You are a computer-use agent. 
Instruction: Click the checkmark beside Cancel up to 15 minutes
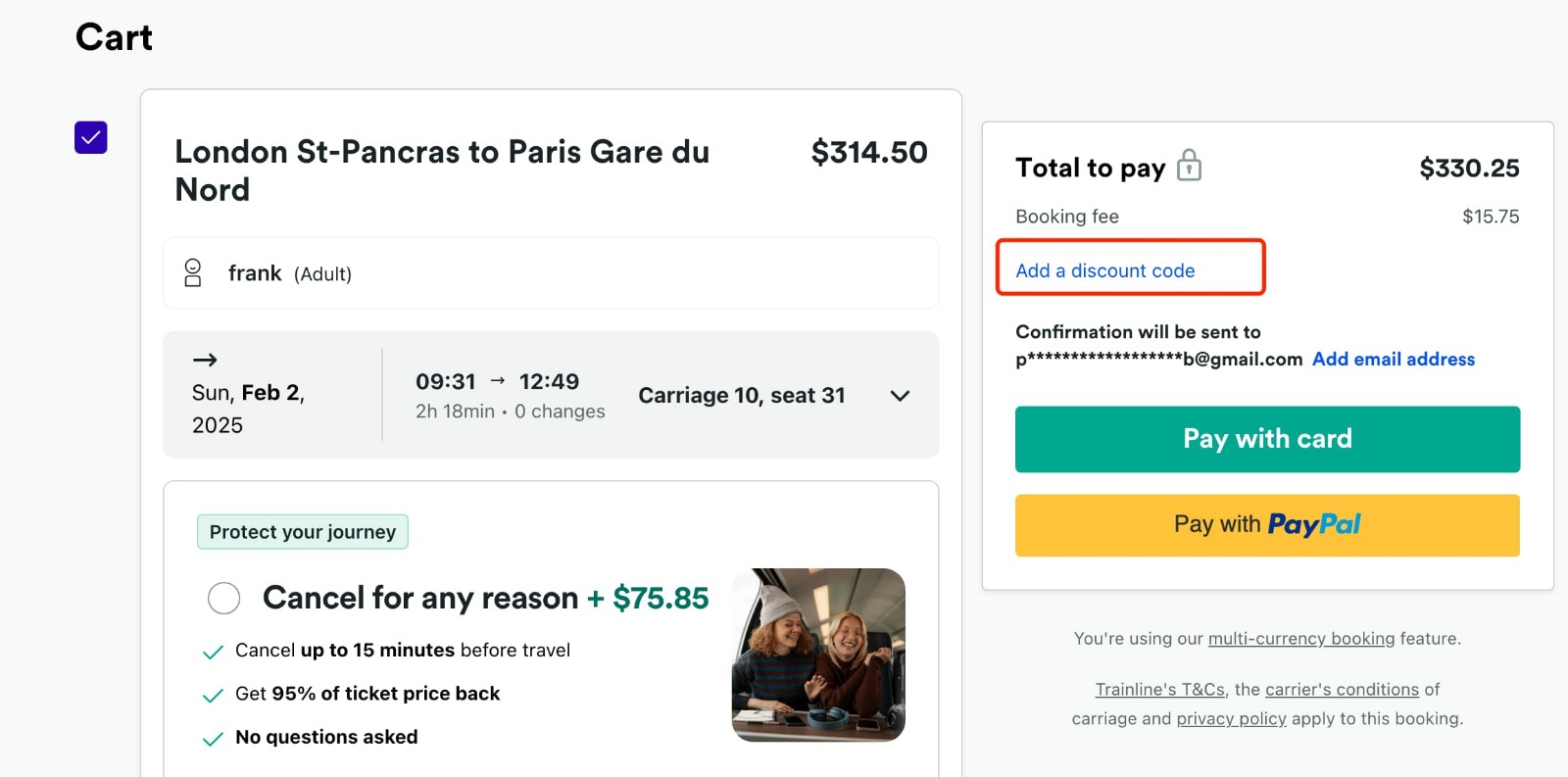pyautogui.click(x=212, y=651)
